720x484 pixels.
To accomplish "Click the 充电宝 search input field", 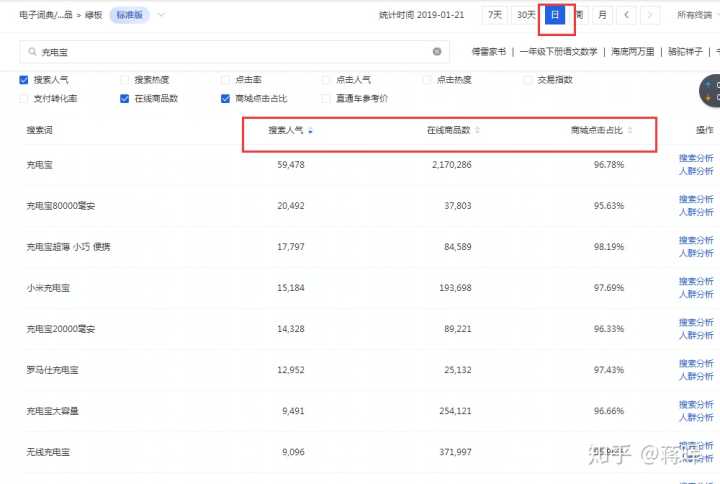I will pos(230,51).
